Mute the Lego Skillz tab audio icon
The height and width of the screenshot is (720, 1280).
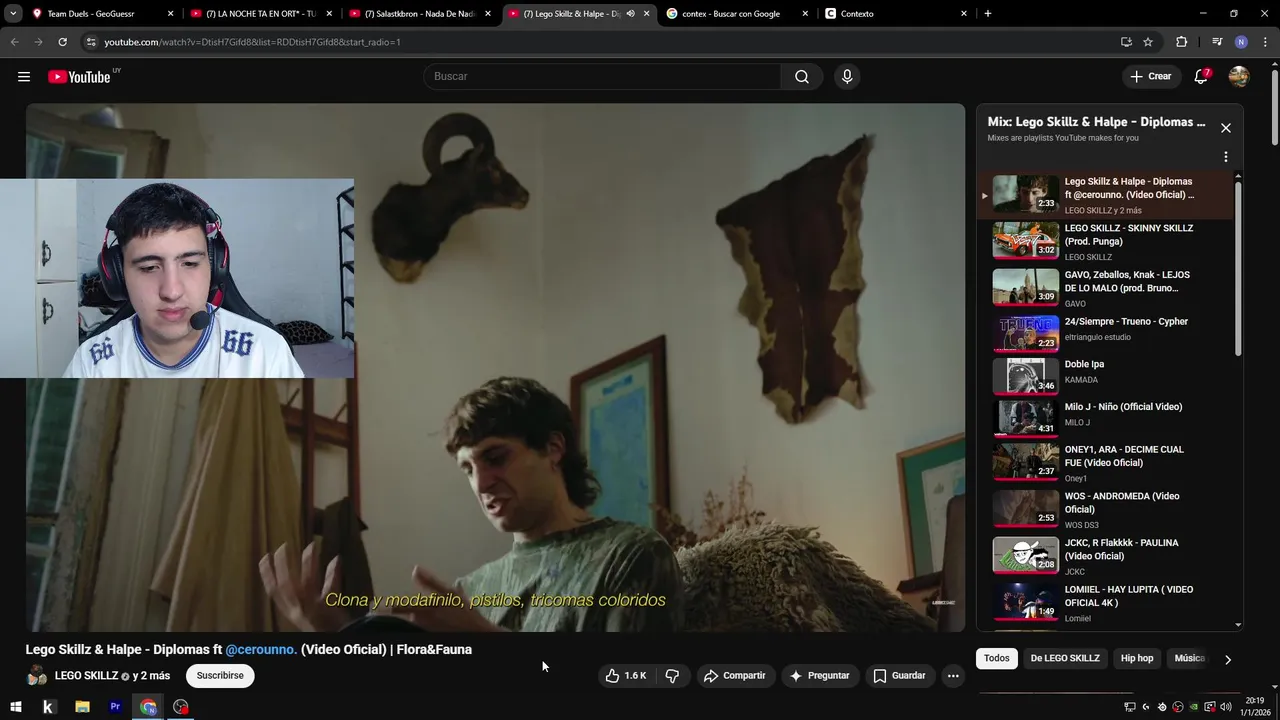tap(630, 14)
